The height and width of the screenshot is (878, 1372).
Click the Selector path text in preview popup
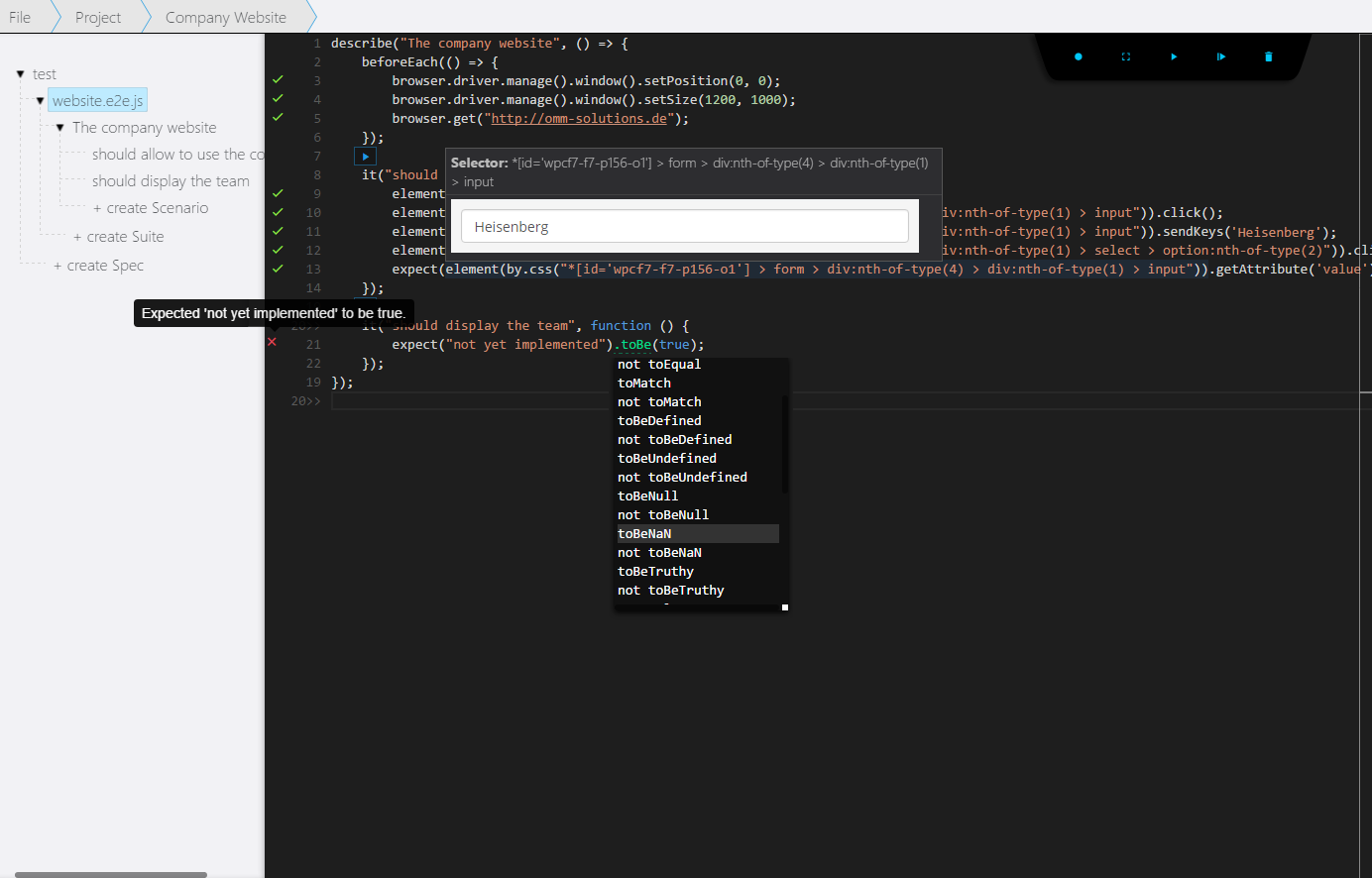(x=690, y=171)
